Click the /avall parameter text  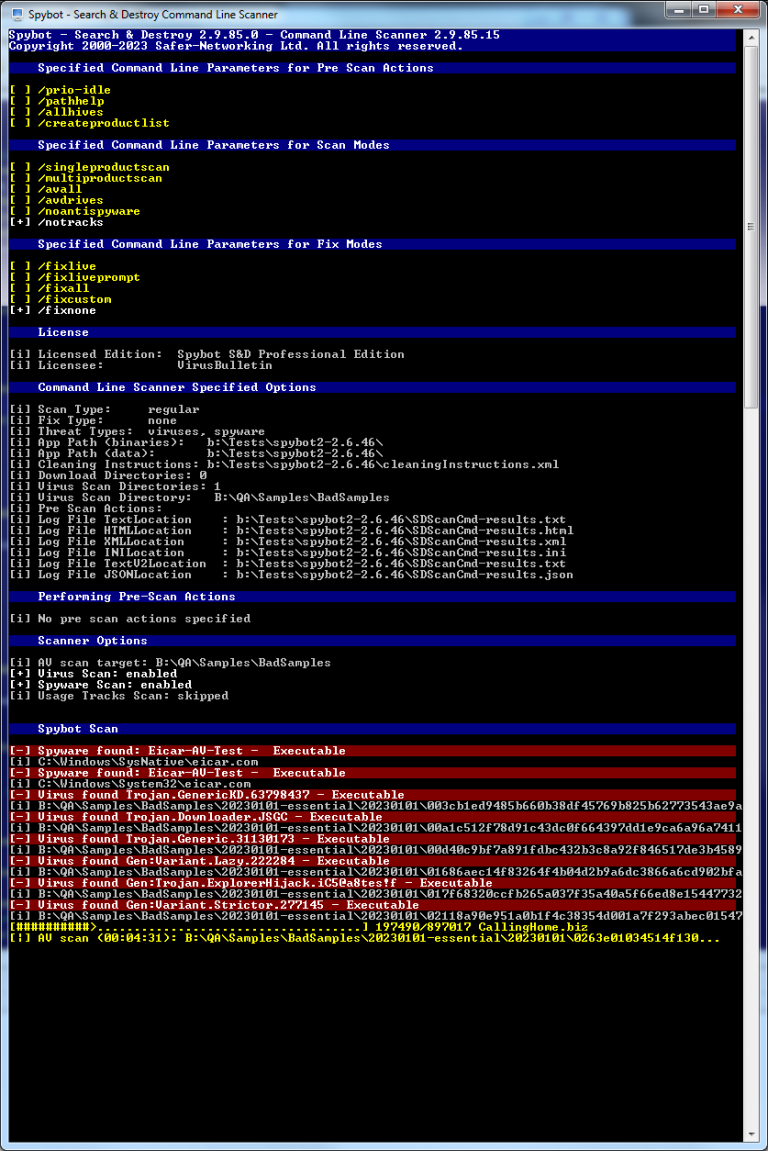59,189
